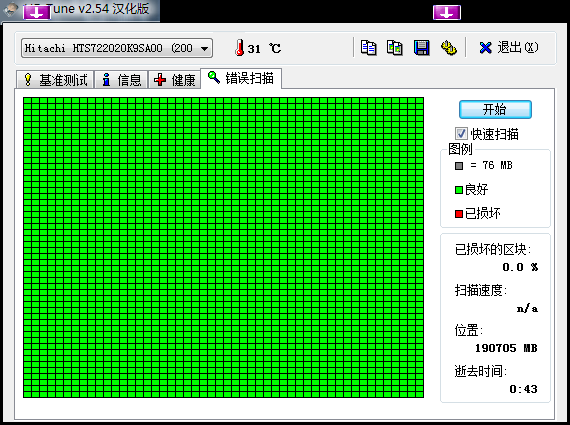Image resolution: width=570 pixels, height=425 pixels.
Task: Toggle the 快速扫描 quick scan checkbox
Action: coord(461,133)
